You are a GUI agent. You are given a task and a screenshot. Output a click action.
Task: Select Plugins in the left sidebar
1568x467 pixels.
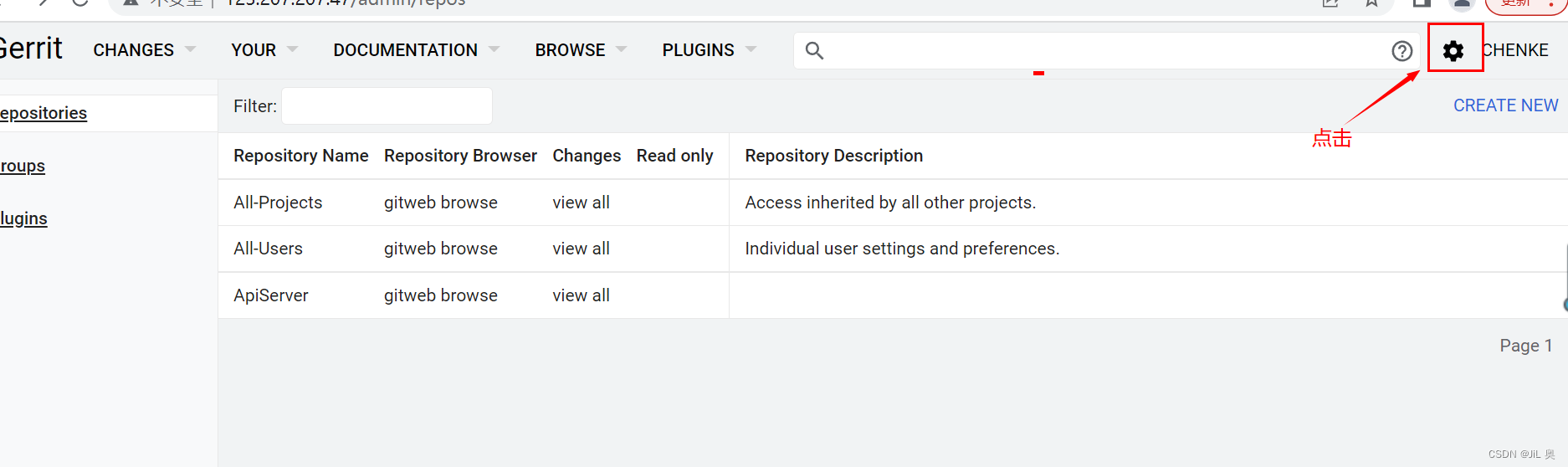coord(23,218)
